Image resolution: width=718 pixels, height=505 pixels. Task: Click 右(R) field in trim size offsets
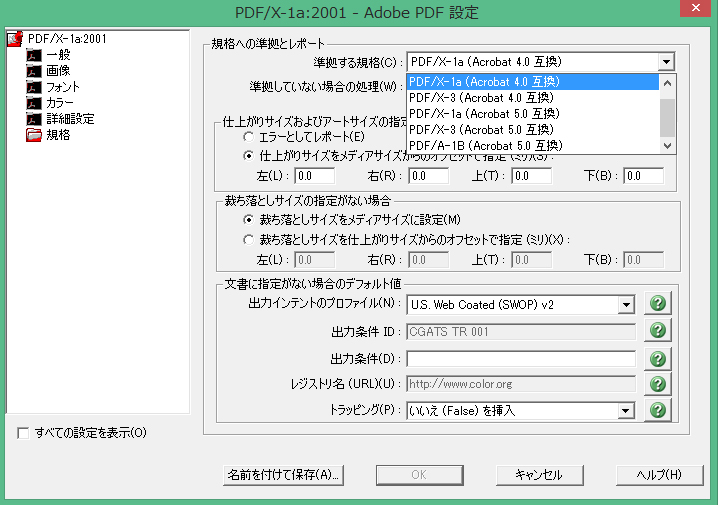pos(429,176)
